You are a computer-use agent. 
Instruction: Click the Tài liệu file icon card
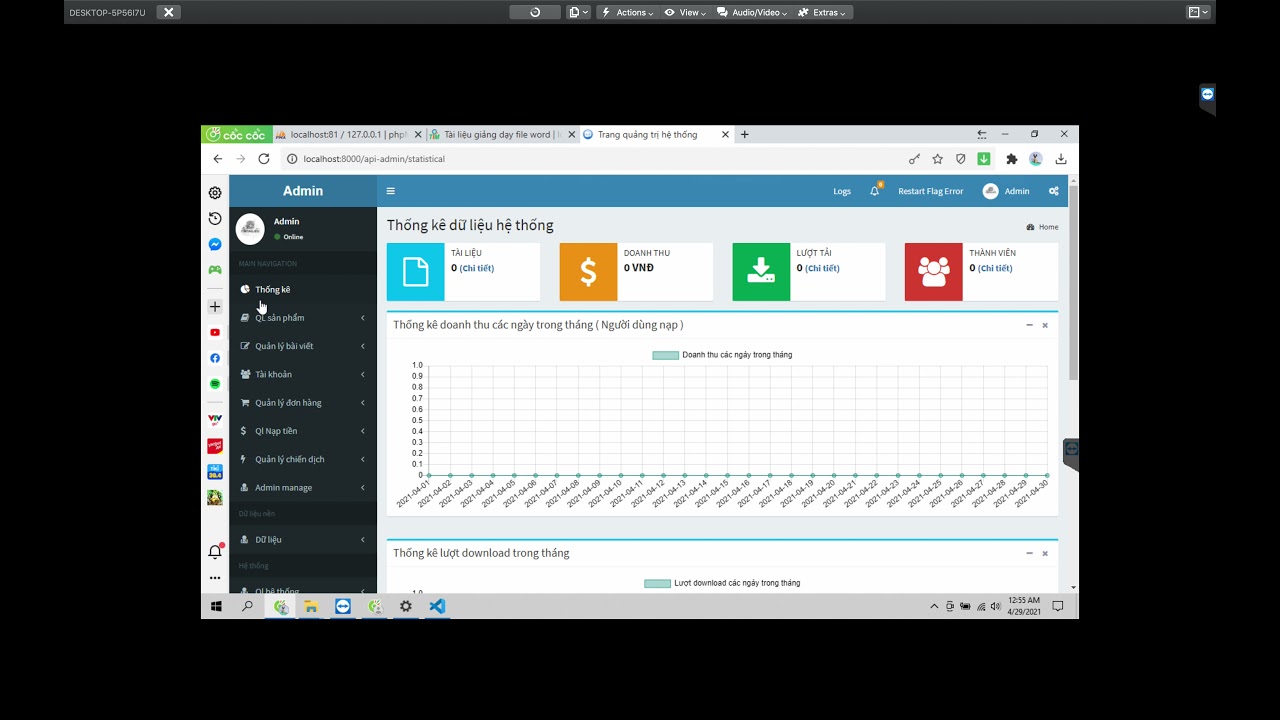click(x=415, y=272)
